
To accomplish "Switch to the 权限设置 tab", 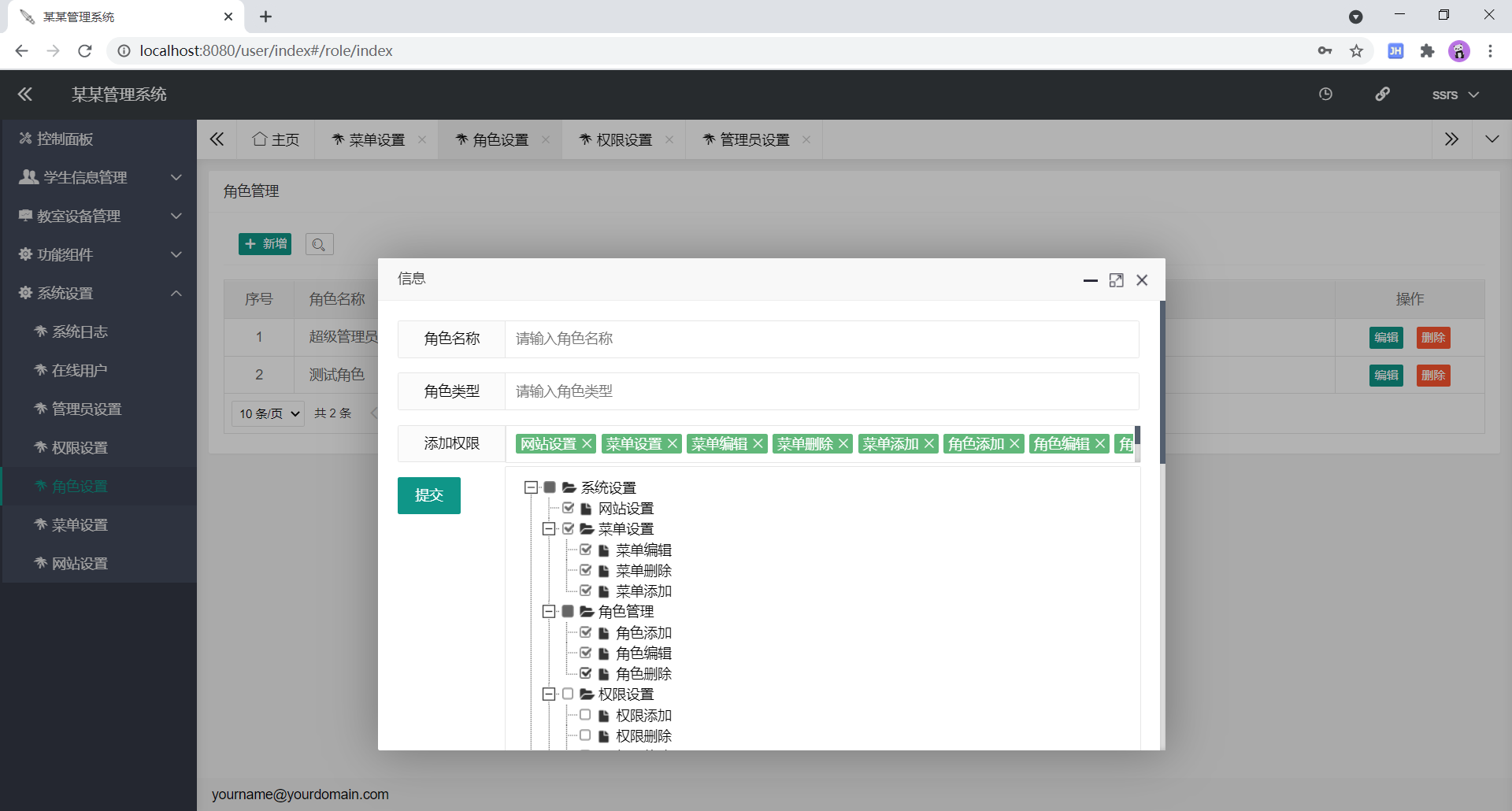I will [624, 139].
